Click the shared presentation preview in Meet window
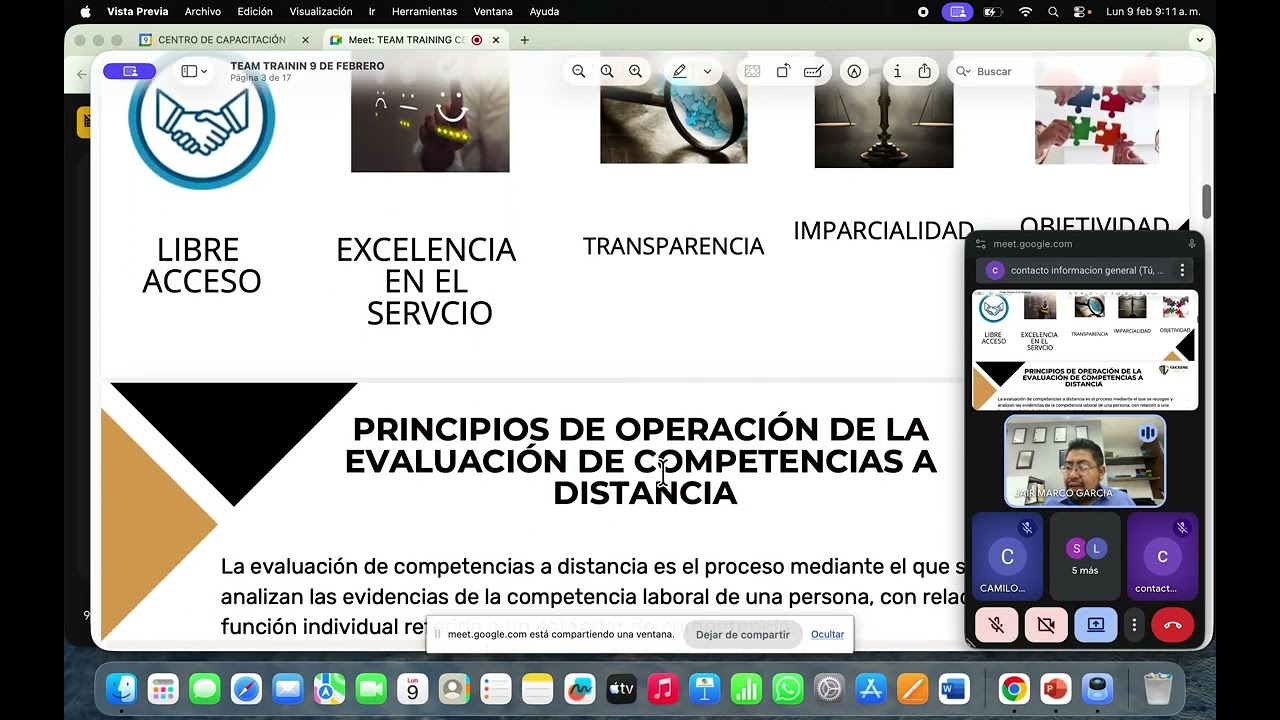 point(1085,350)
